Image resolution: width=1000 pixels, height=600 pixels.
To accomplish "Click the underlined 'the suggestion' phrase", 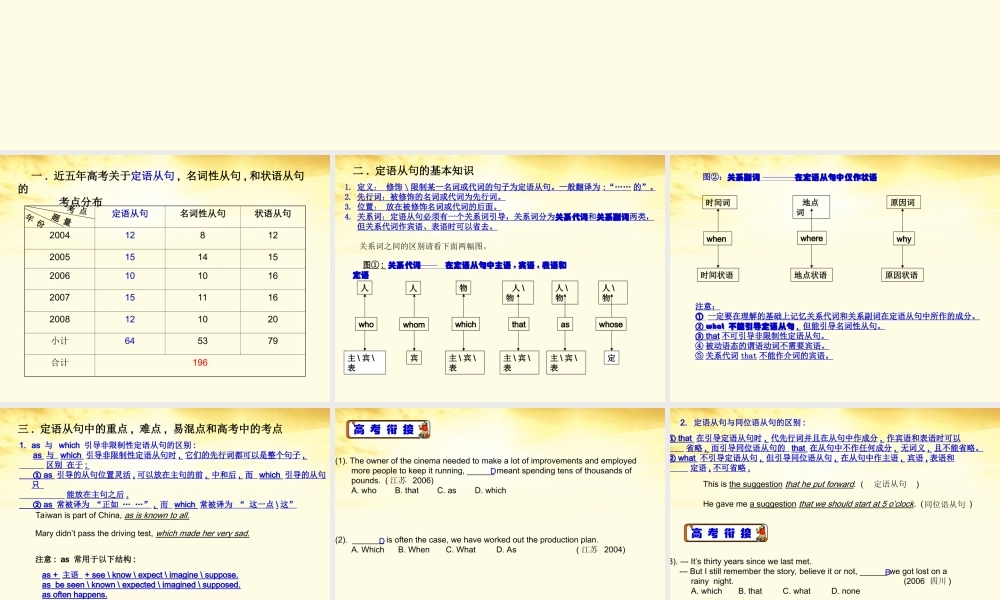I will (756, 484).
